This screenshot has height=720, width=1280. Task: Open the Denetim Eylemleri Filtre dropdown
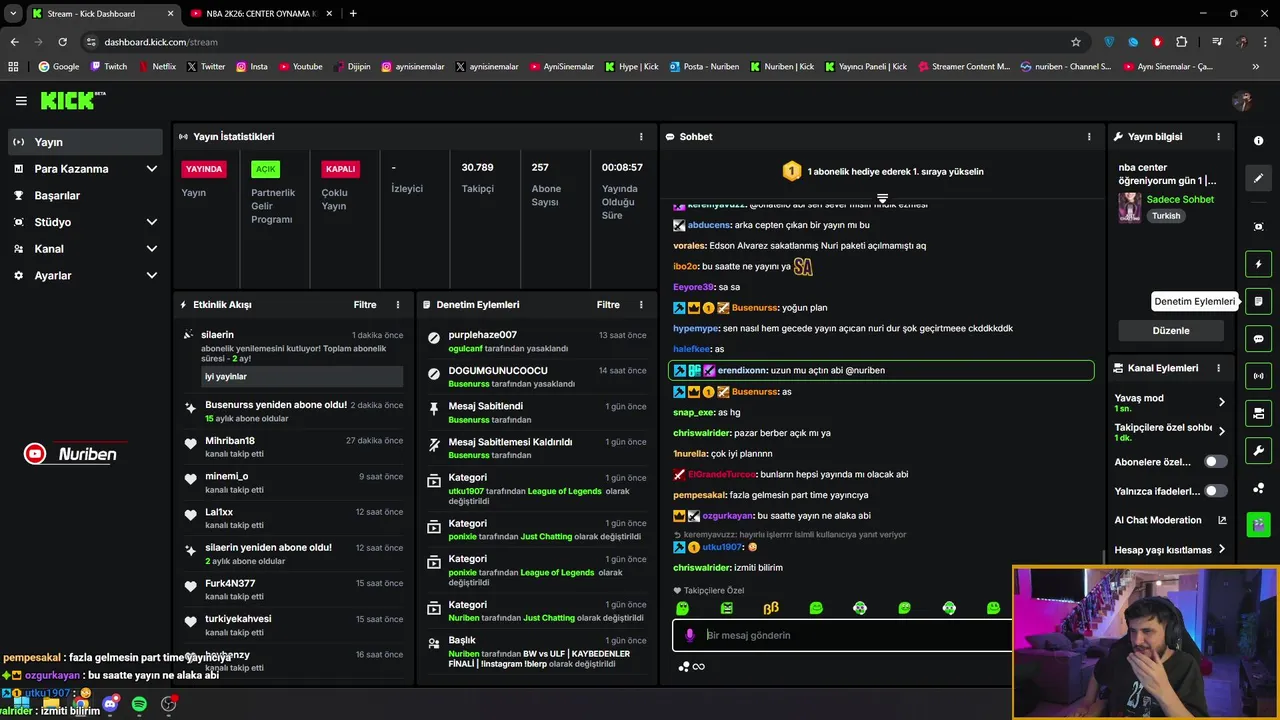pos(608,305)
